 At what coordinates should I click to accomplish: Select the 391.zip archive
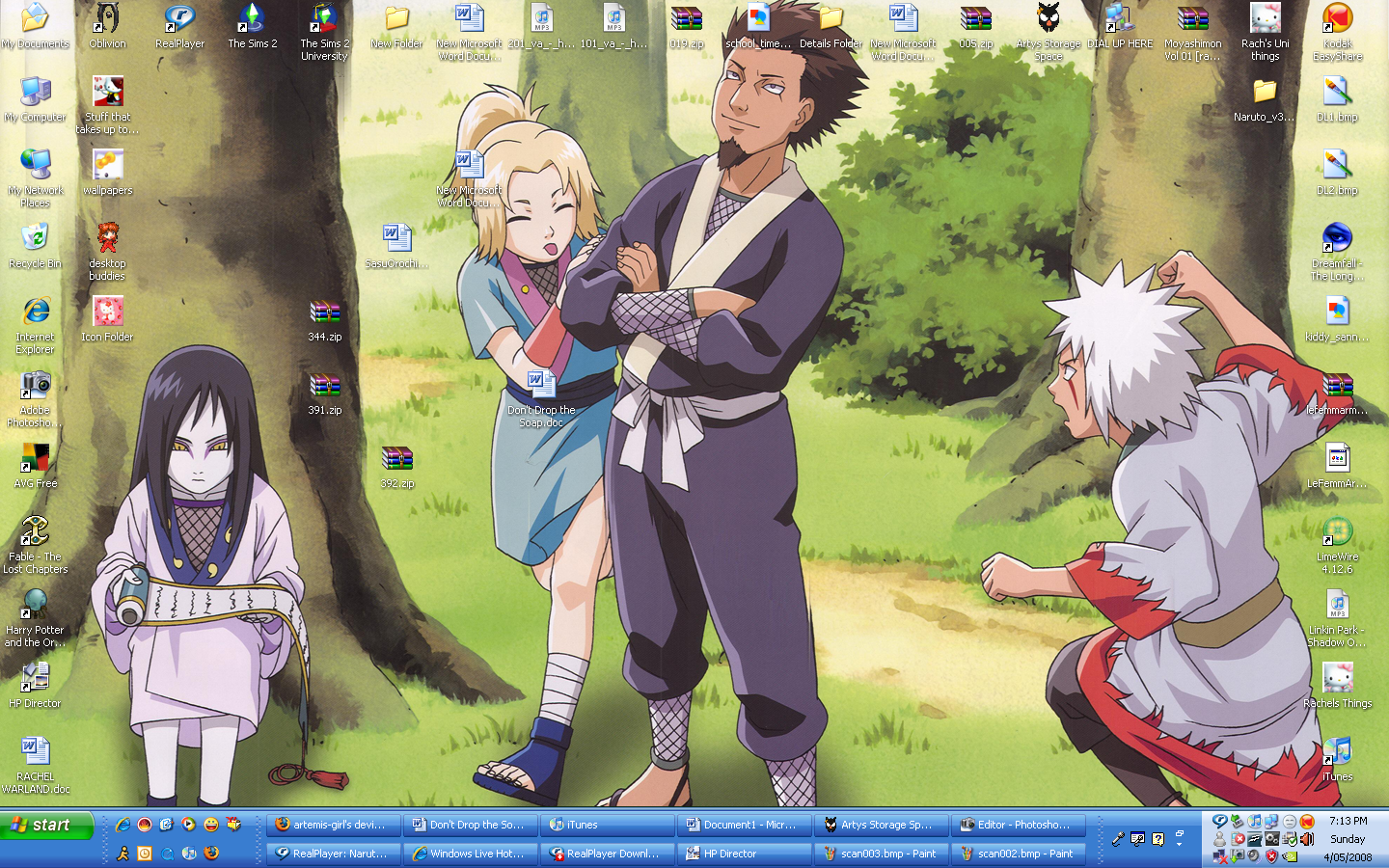[324, 393]
